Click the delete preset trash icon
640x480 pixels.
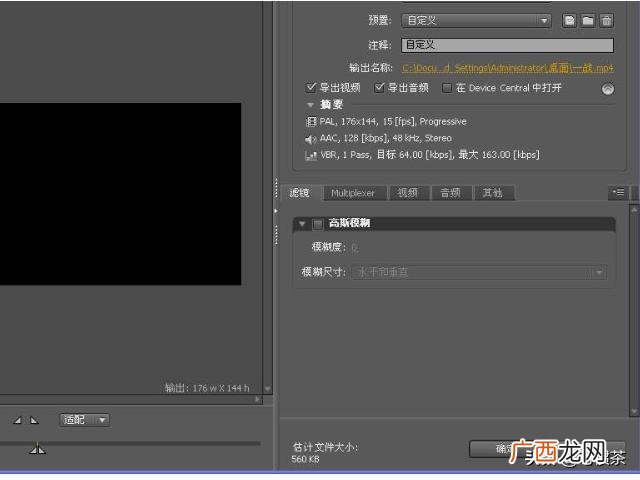tap(607, 20)
